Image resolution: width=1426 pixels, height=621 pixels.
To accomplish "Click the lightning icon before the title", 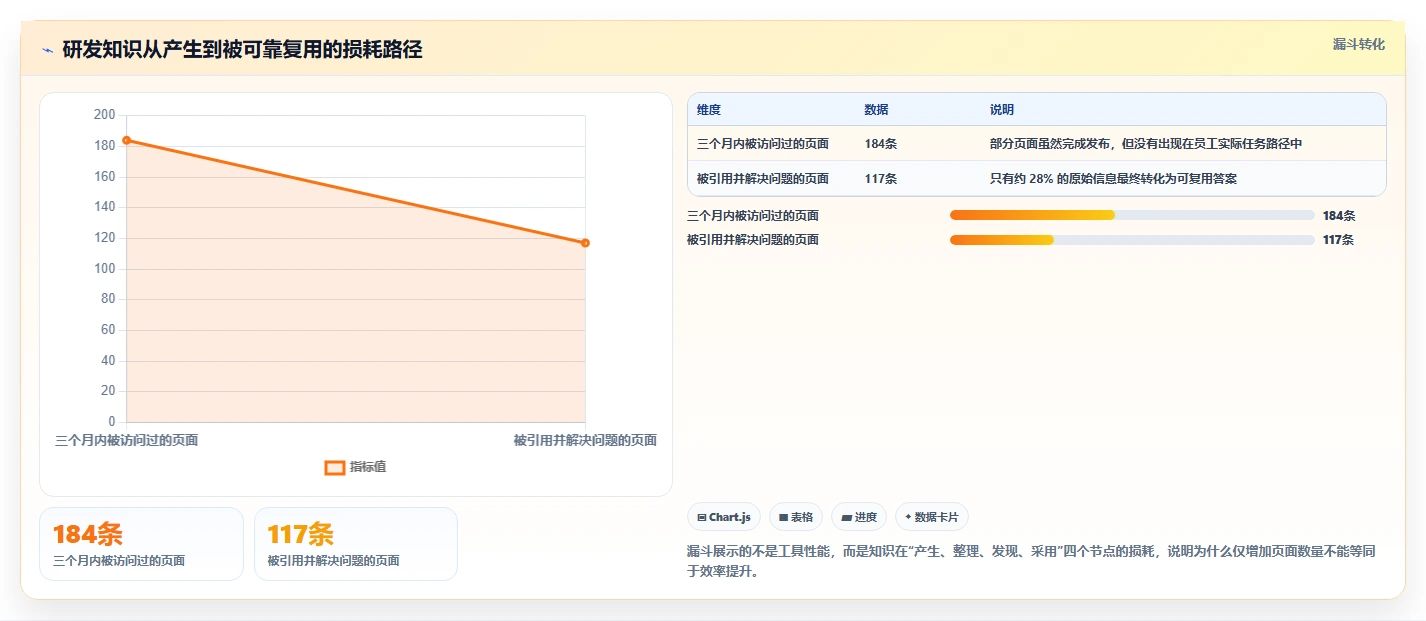I will coord(47,50).
